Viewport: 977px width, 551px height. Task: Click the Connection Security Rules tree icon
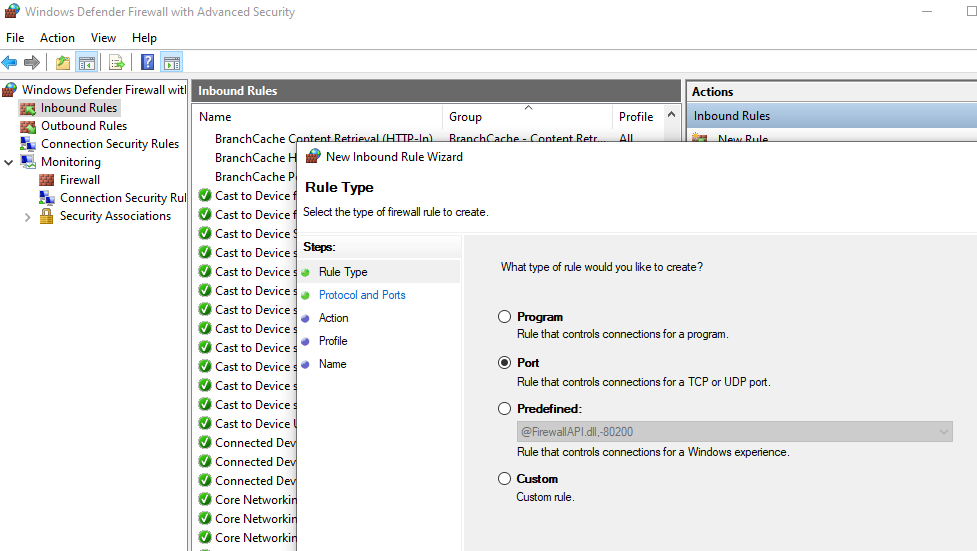(x=27, y=144)
